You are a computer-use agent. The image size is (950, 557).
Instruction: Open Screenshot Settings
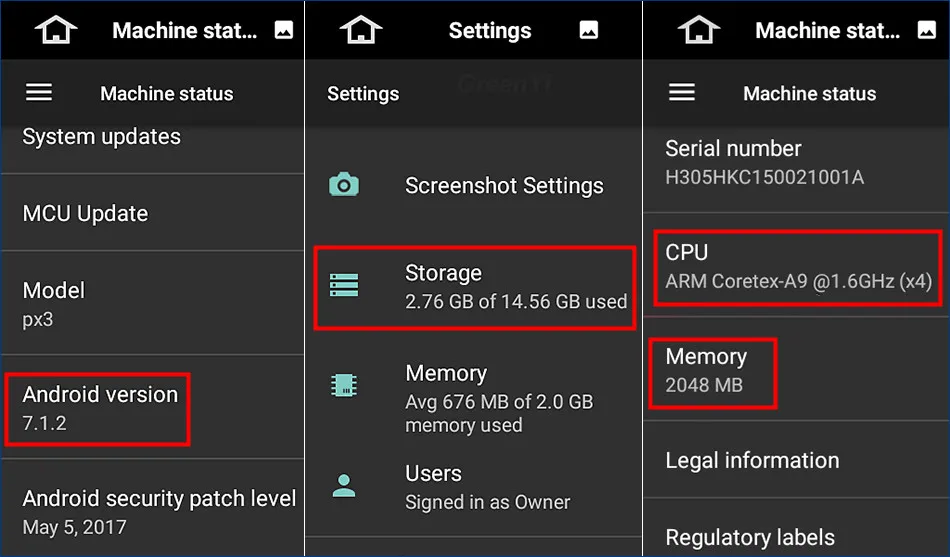tap(474, 185)
